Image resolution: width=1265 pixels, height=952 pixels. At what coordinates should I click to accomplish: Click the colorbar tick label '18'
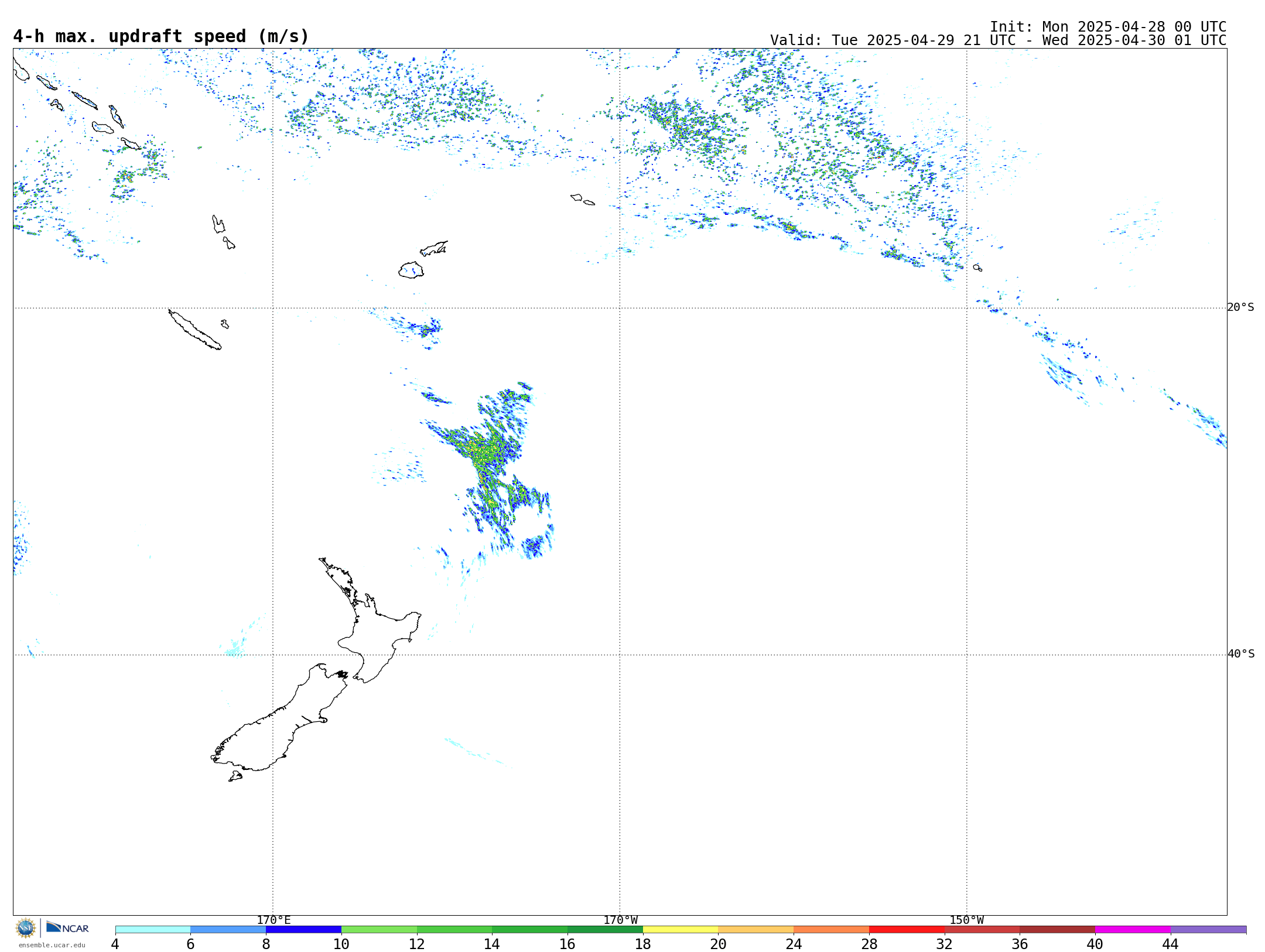643,944
